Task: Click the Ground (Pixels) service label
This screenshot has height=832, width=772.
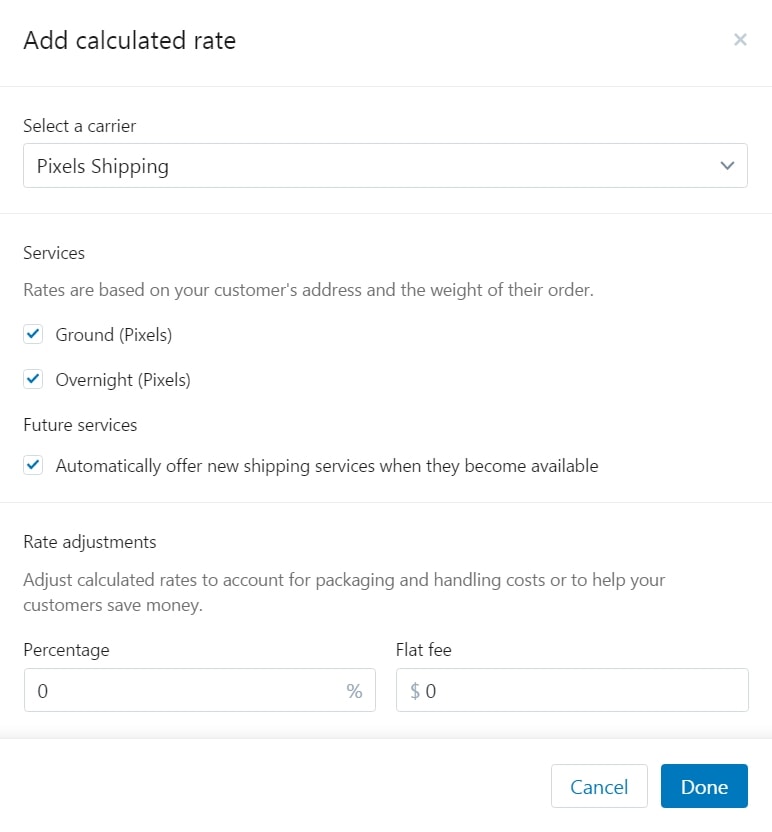Action: click(x=114, y=335)
